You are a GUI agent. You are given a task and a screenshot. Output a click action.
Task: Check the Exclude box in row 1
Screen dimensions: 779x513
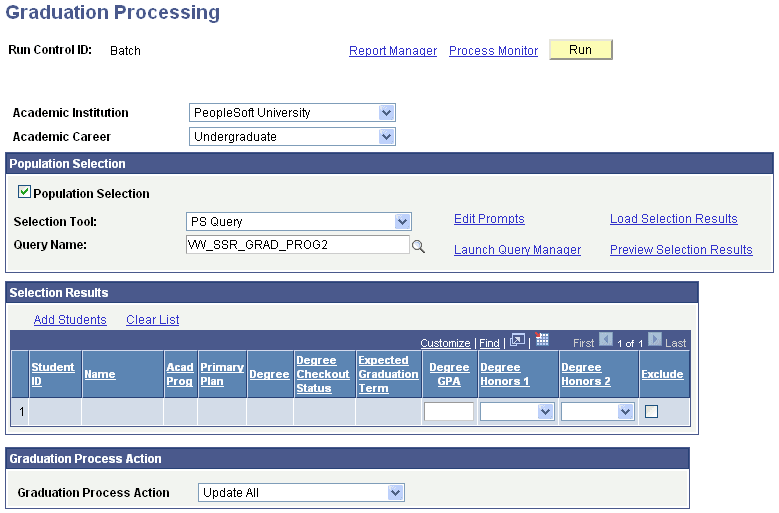point(651,411)
